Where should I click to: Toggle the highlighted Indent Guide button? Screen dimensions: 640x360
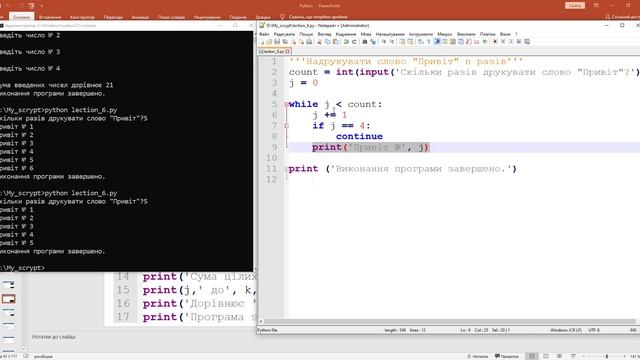point(437,42)
